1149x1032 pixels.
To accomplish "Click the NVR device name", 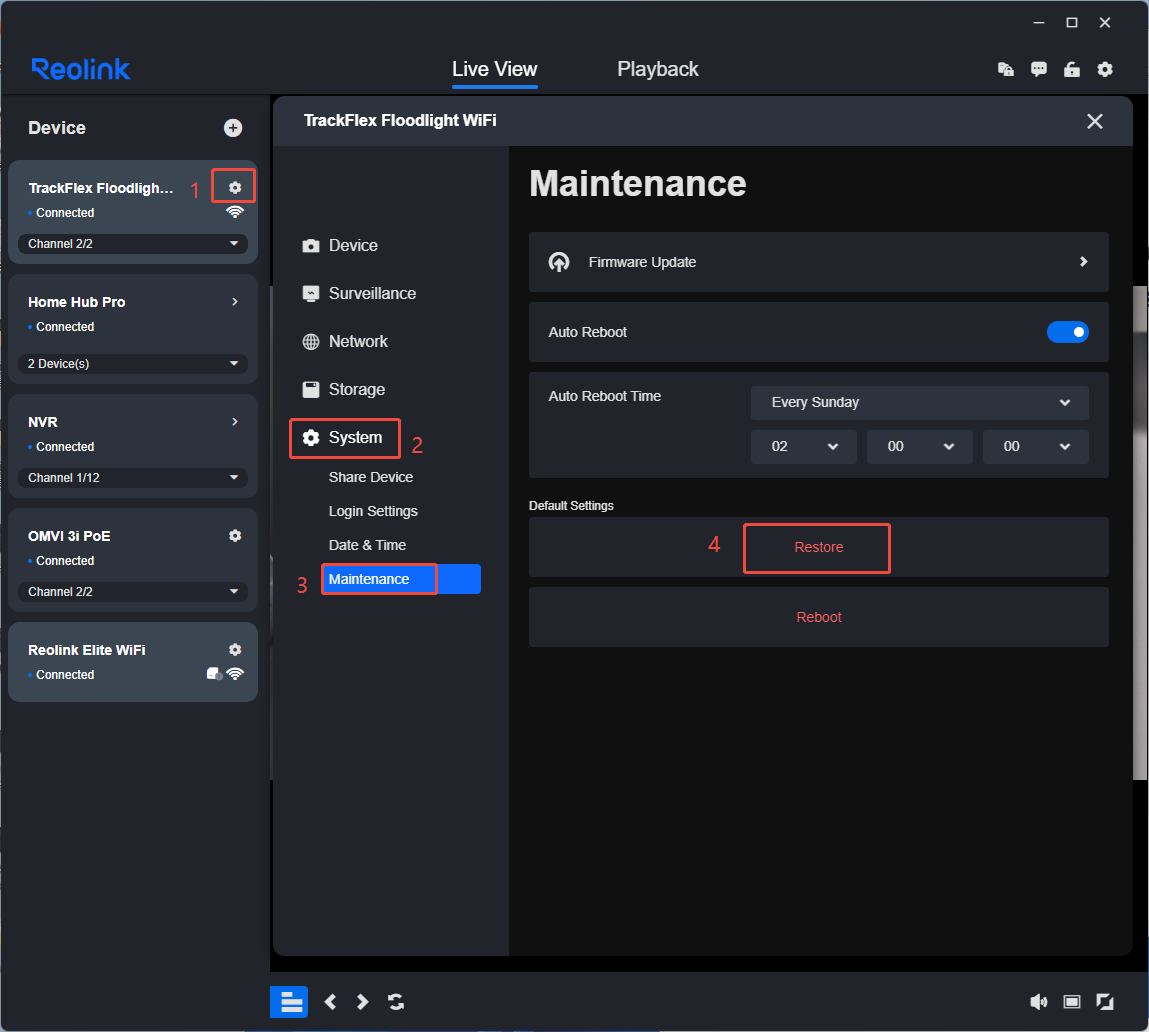I will 43,422.
